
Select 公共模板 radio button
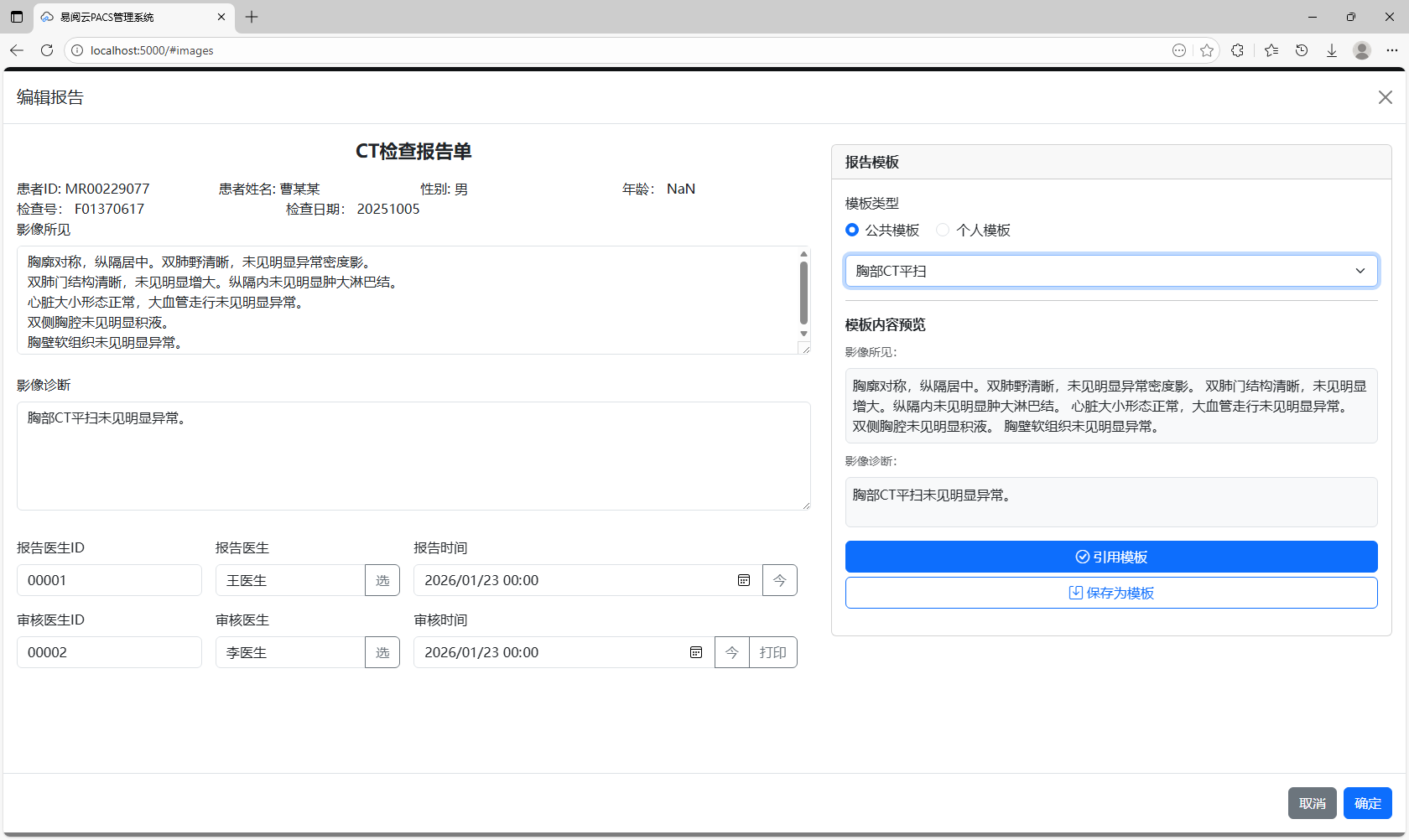[x=852, y=230]
